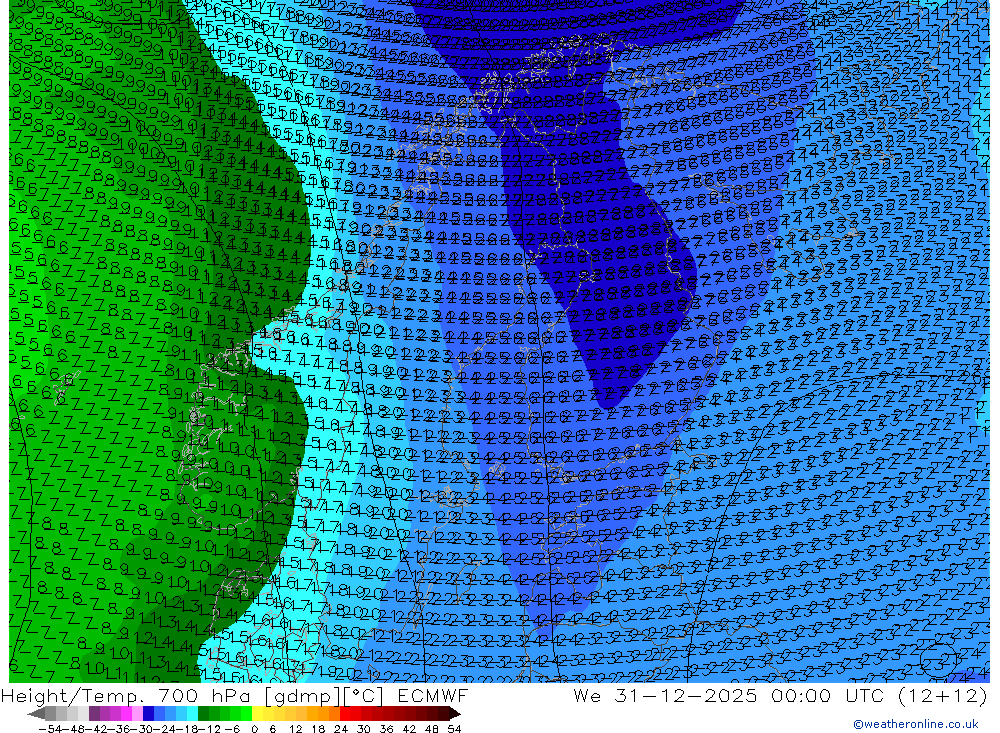Pick the cyan legend swatch near -18

point(193,714)
